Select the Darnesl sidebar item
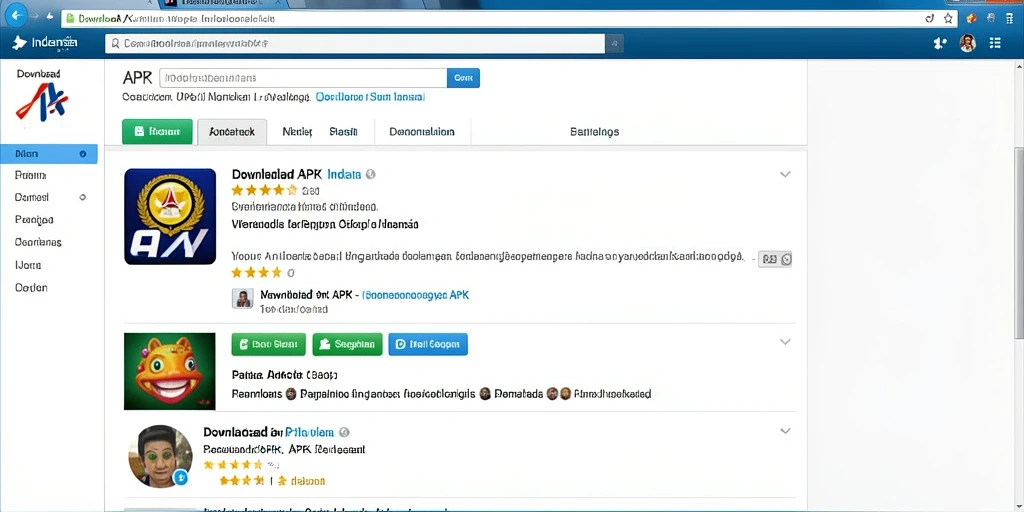Viewport: 1024px width, 512px height. click(x=31, y=197)
